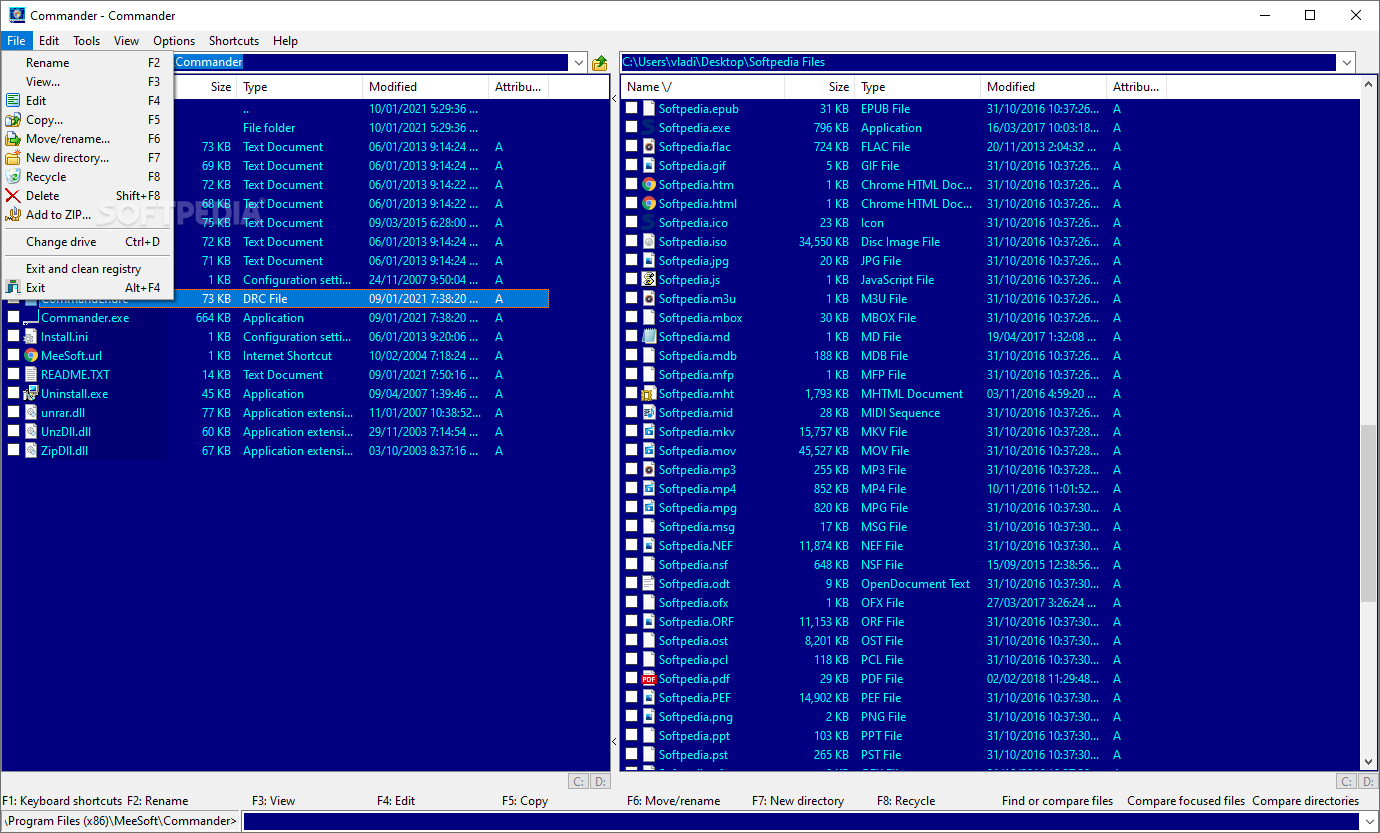1380x833 pixels.
Task: Sort right panel by Name column
Action: tap(702, 87)
